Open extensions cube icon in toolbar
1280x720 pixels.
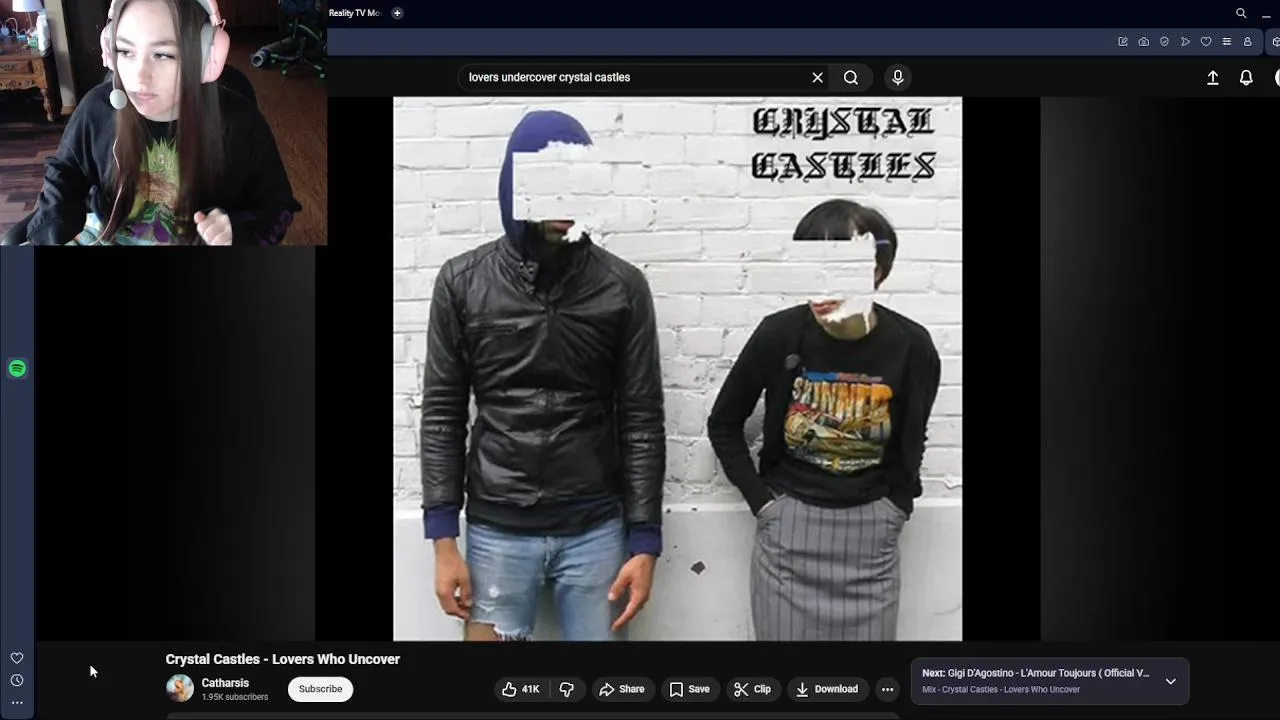pos(1275,42)
